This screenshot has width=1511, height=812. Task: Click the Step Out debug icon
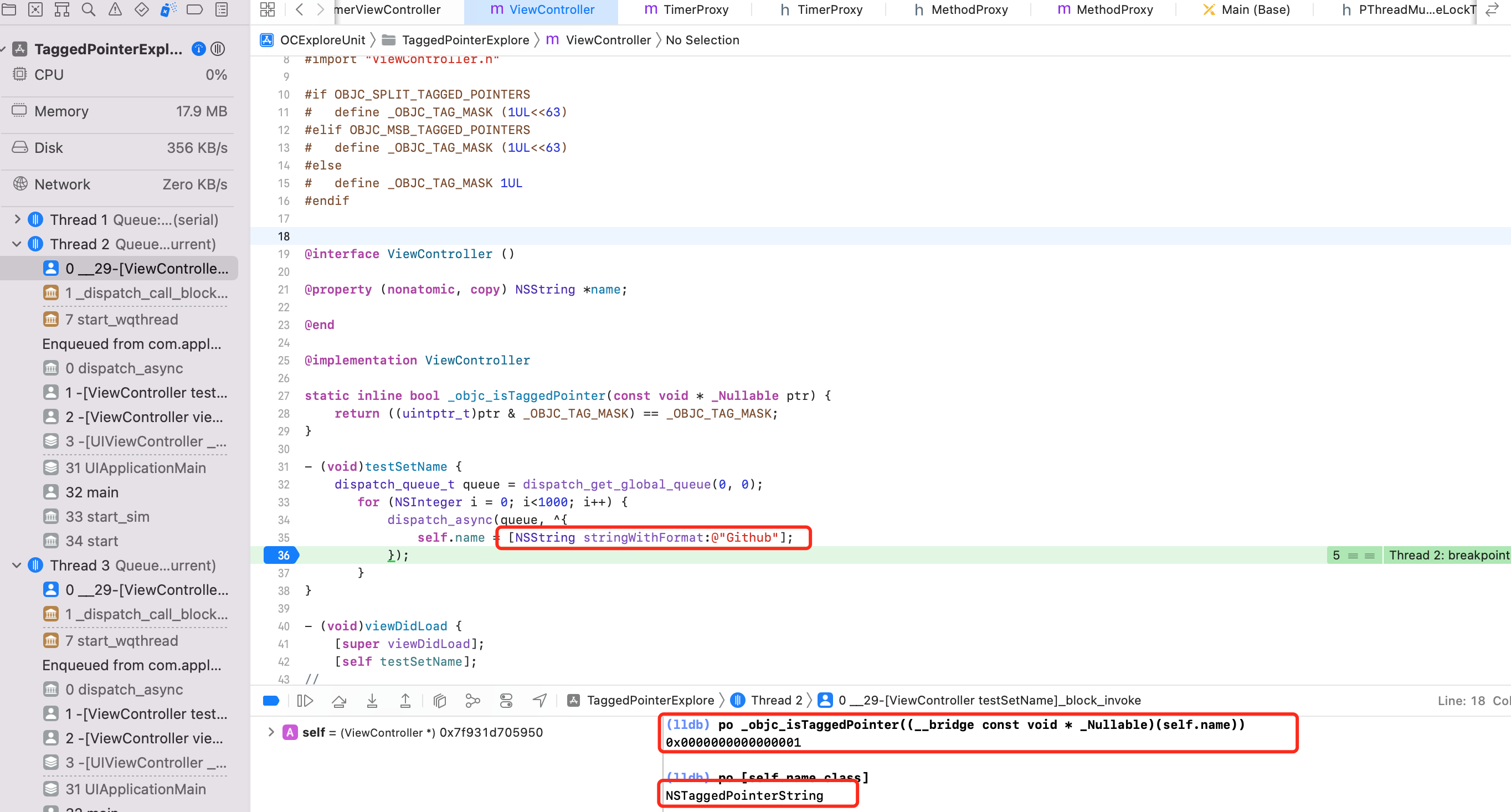point(405,701)
